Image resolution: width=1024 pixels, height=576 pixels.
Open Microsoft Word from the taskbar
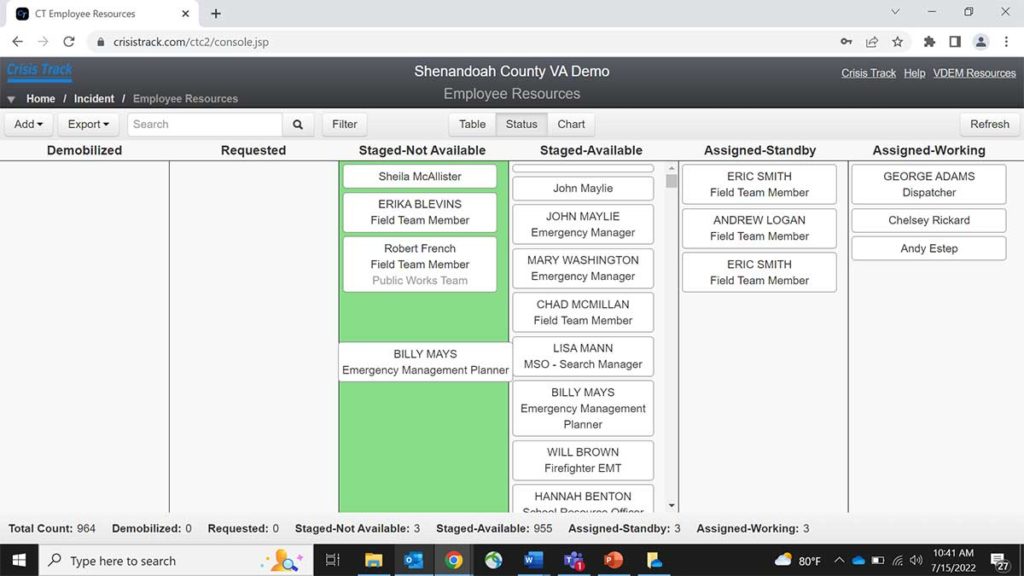[533, 560]
